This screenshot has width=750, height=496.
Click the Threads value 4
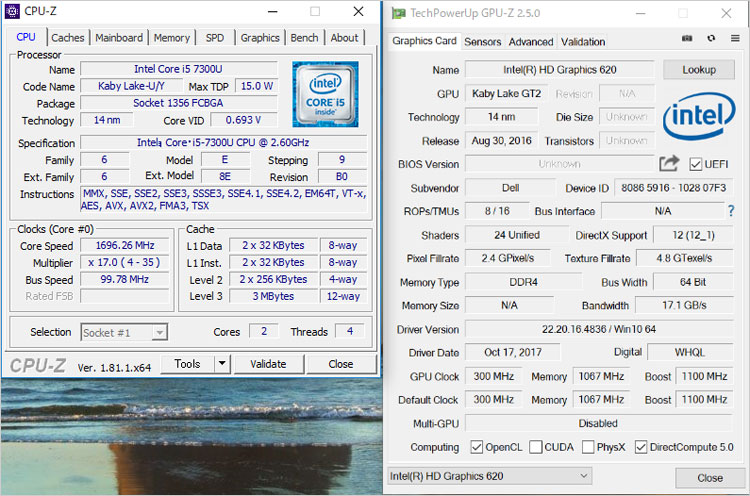(350, 331)
